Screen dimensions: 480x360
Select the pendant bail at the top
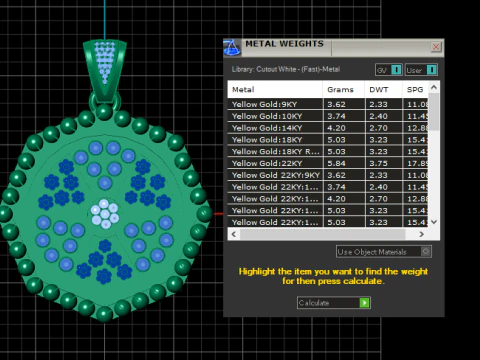pyautogui.click(x=105, y=71)
